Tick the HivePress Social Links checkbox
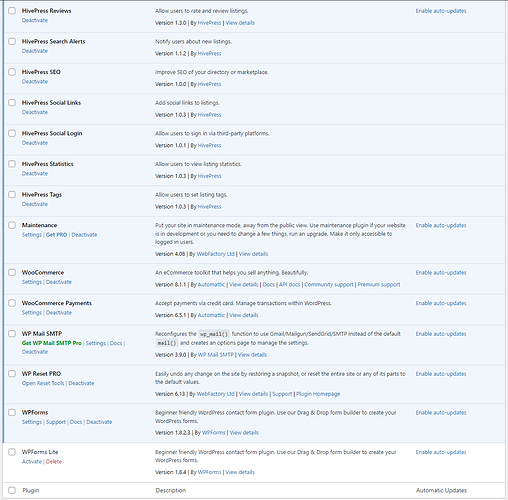508x500 pixels. click(x=12, y=103)
